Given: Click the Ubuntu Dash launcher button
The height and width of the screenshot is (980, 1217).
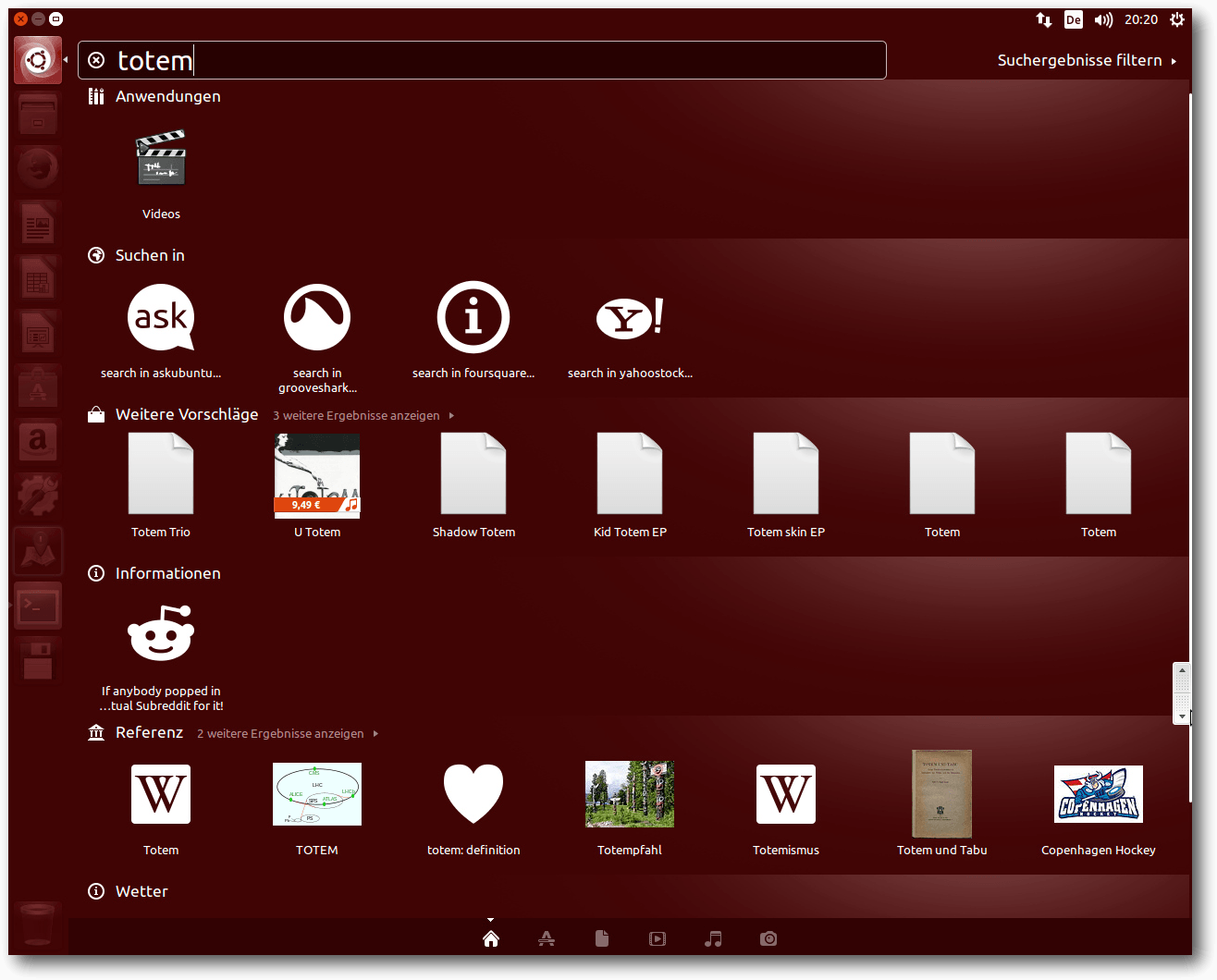Looking at the screenshot, I should pos(38,60).
